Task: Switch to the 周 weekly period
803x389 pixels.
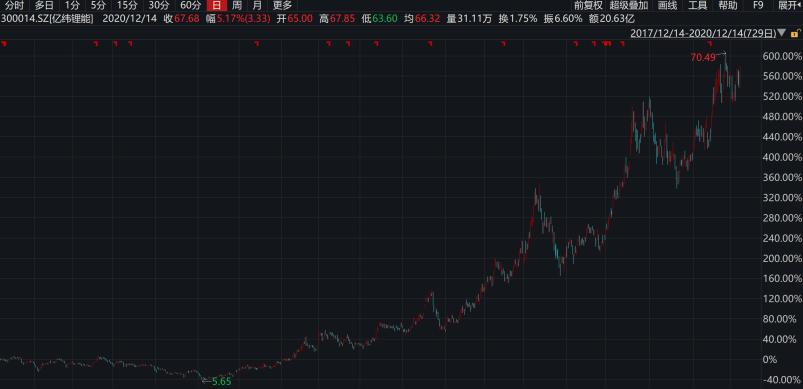Action: pos(237,6)
